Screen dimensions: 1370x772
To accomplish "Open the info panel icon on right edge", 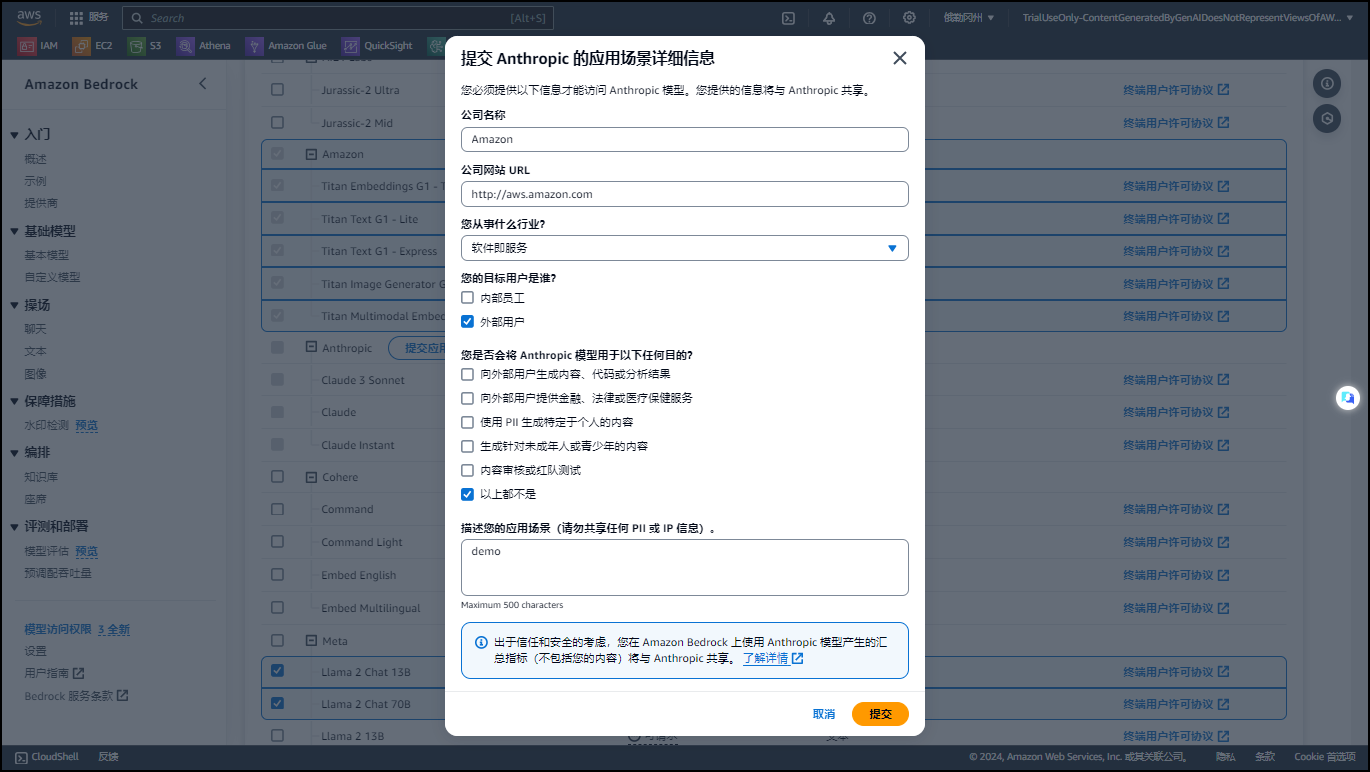I will (1327, 84).
